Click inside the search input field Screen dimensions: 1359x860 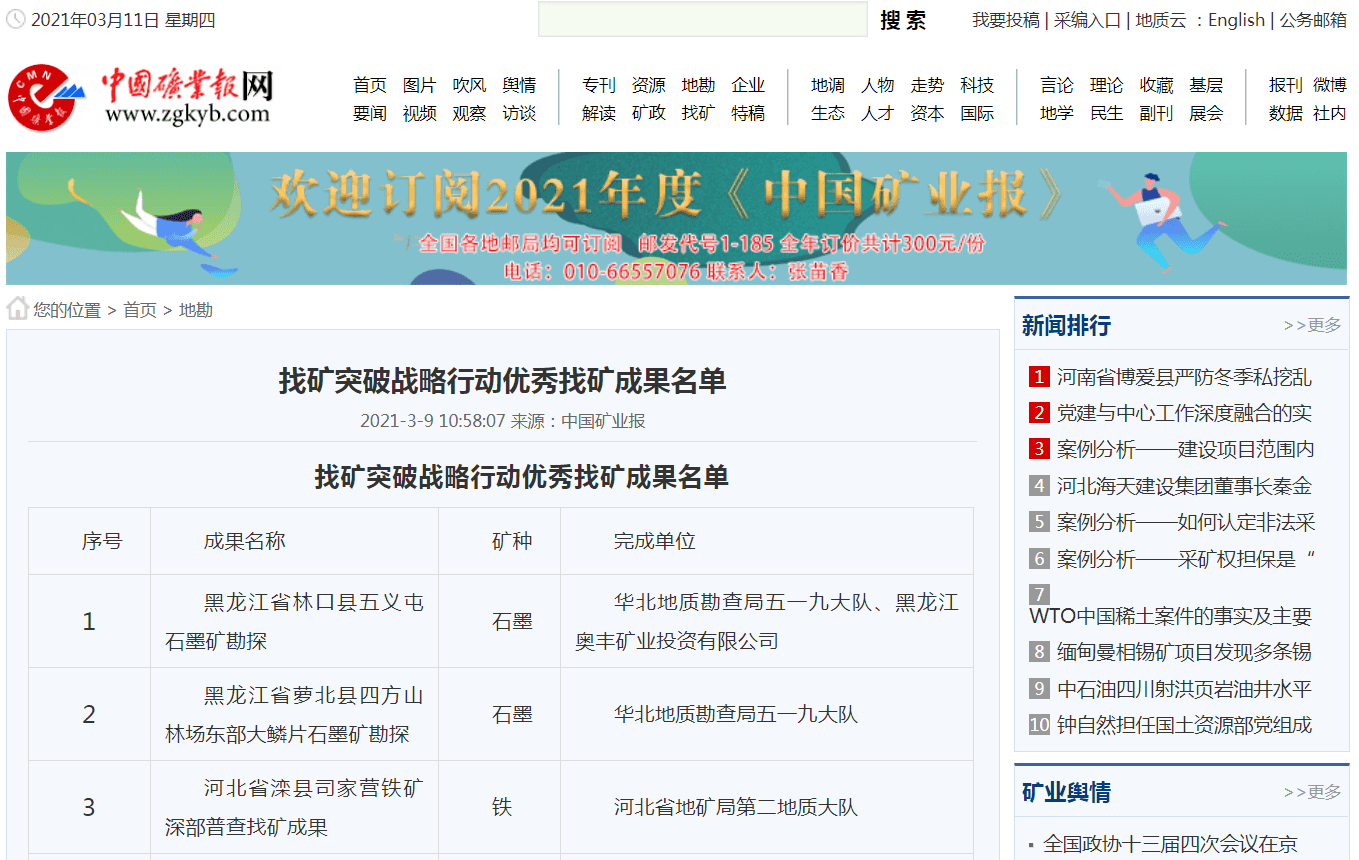tap(702, 20)
